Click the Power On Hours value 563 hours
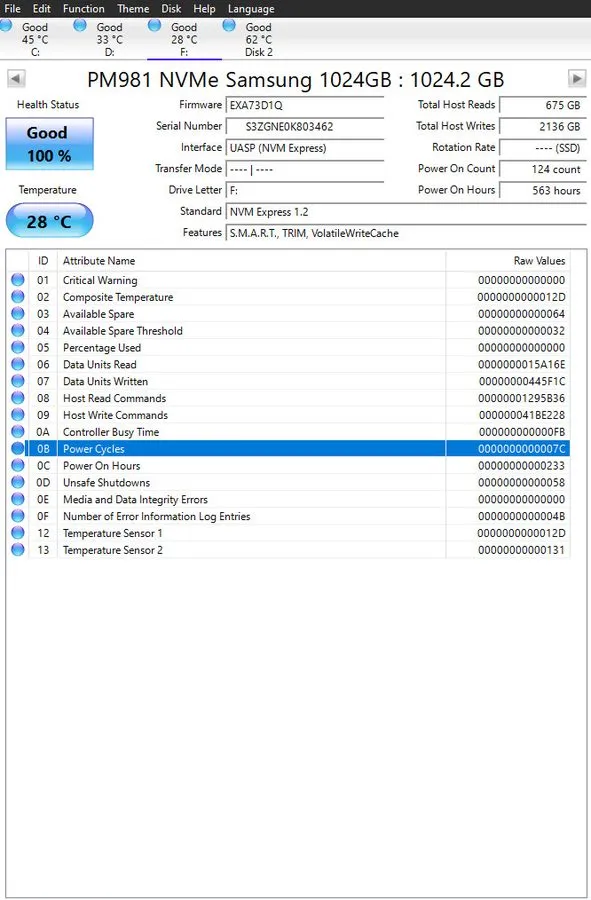This screenshot has width=591, height=900. (543, 191)
